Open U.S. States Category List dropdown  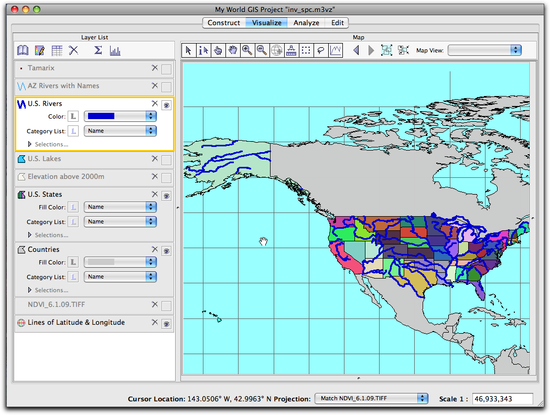tap(120, 222)
